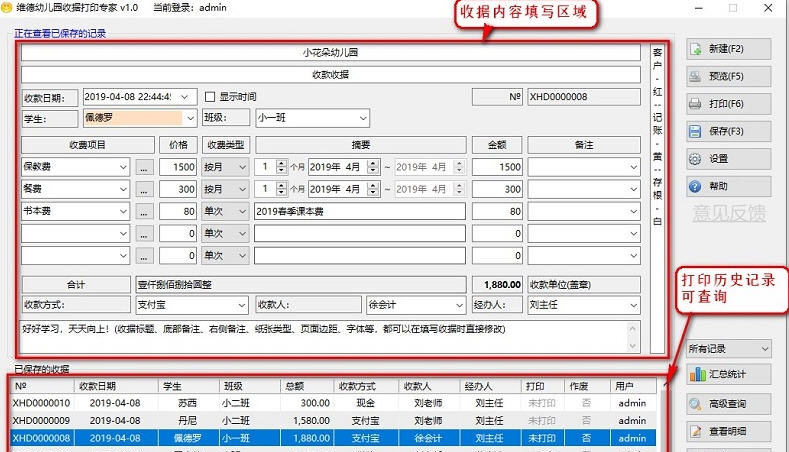Image resolution: width=789 pixels, height=452 pixels.
Task: Save the receipt with 保存(F3)
Action: coord(728,131)
